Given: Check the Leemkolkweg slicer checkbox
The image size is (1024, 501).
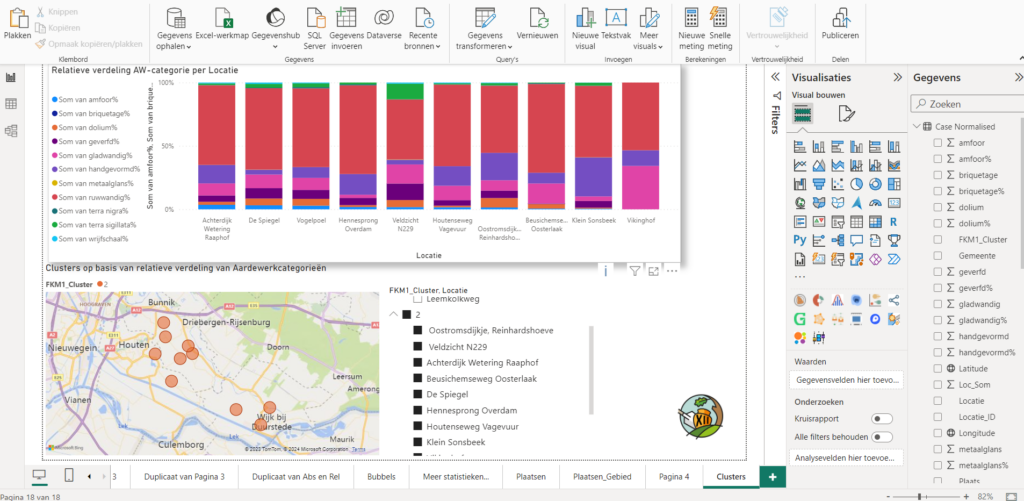Looking at the screenshot, I should pyautogui.click(x=418, y=298).
